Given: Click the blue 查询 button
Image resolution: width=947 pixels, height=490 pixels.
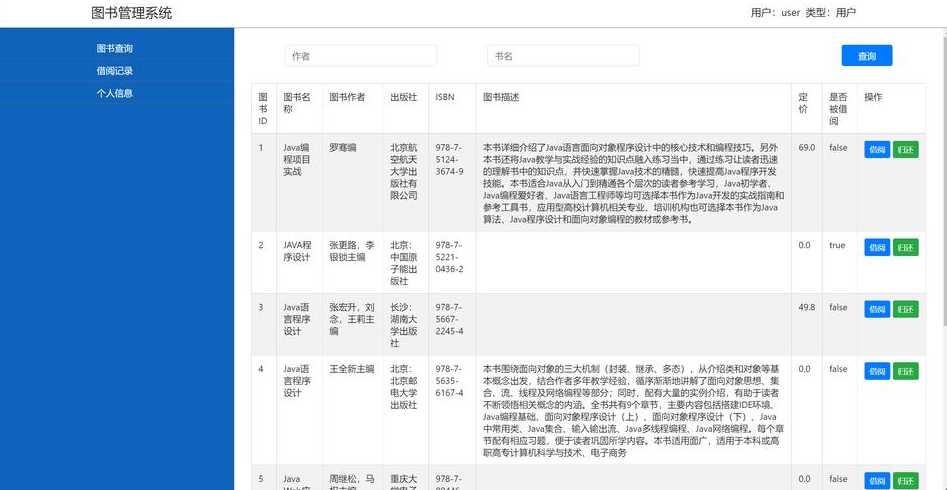Looking at the screenshot, I should (x=867, y=56).
